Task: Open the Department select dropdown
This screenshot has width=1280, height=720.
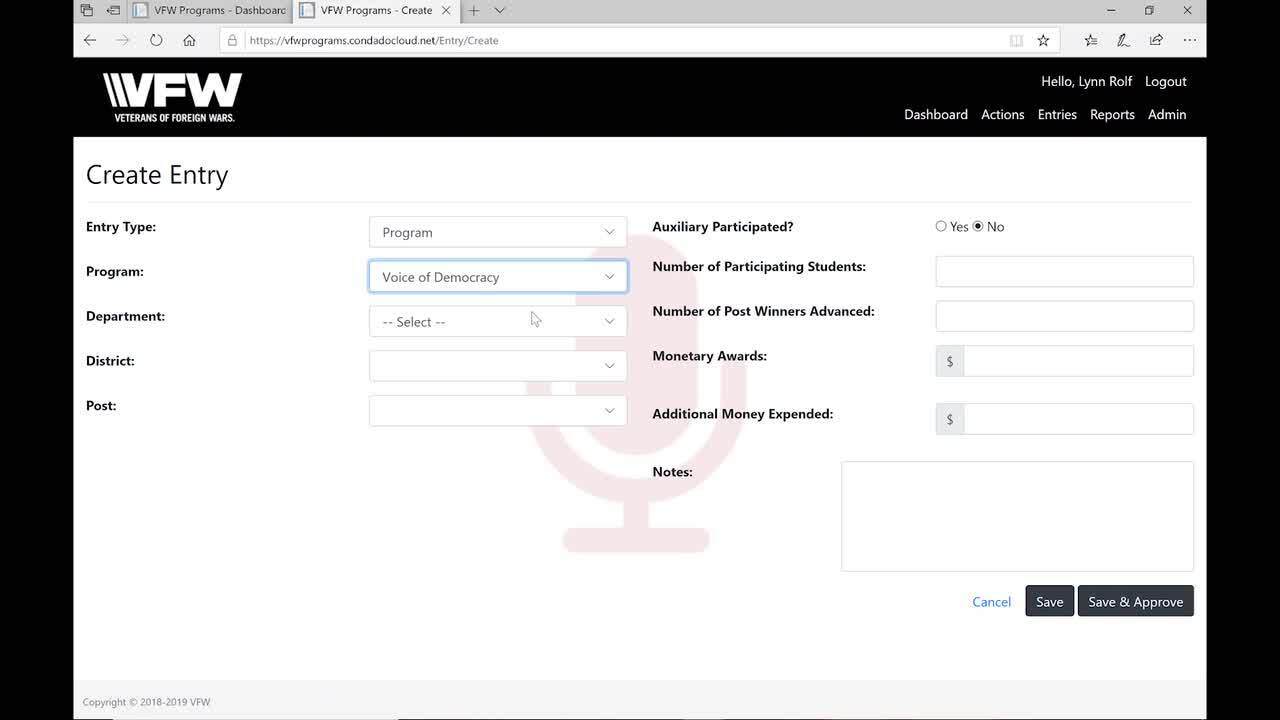Action: pyautogui.click(x=497, y=321)
